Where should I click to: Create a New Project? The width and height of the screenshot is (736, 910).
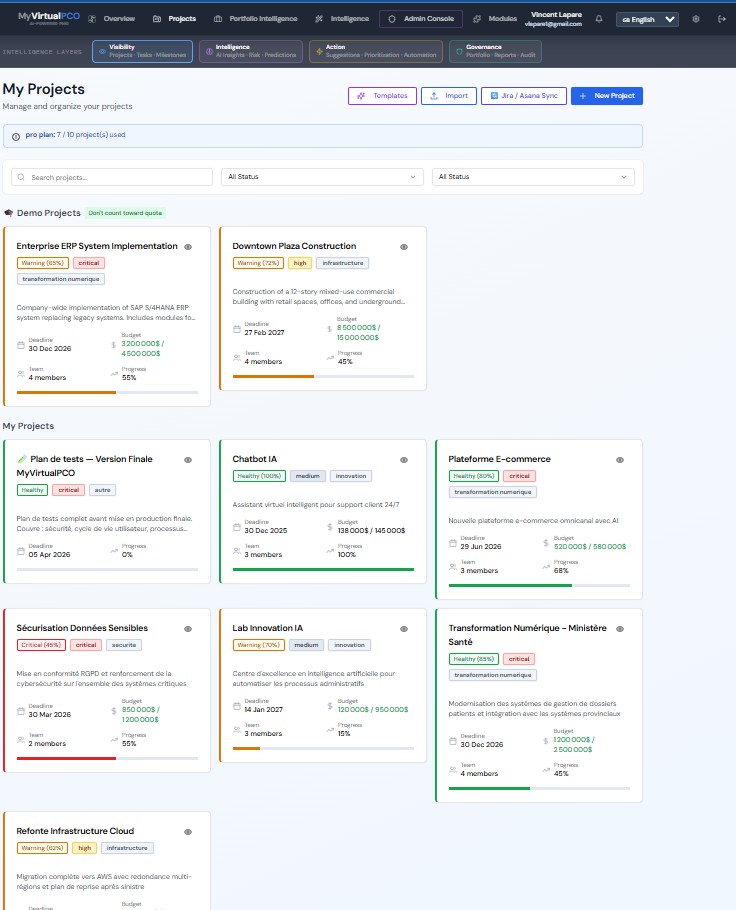607,96
